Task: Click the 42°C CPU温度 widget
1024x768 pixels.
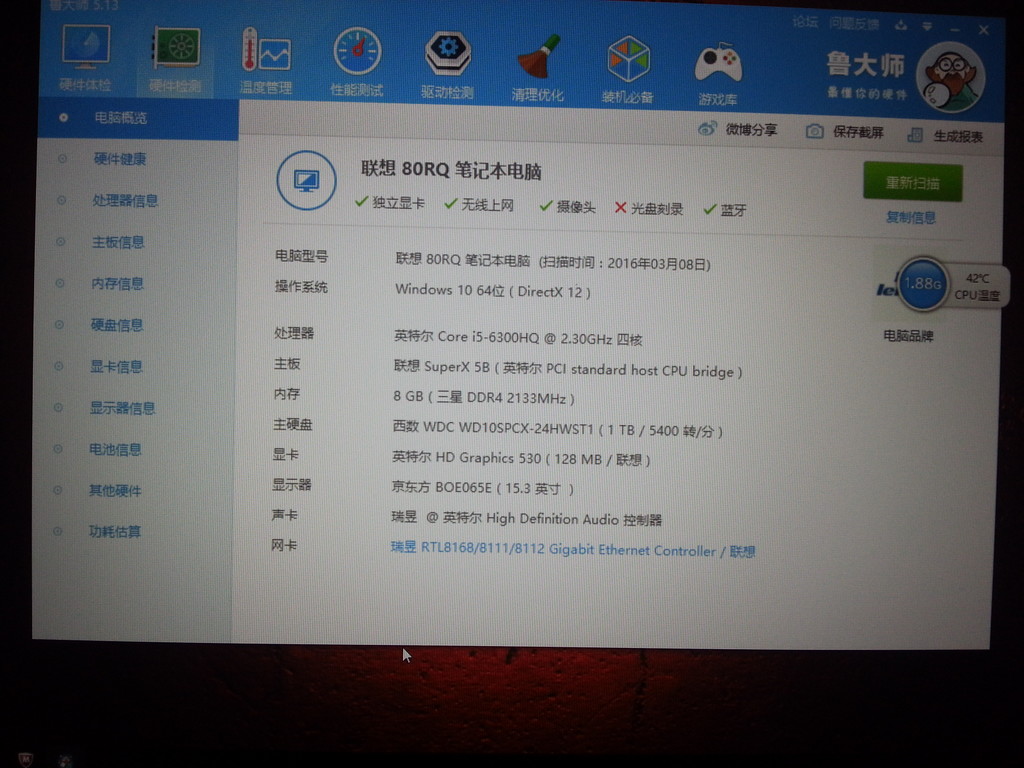Action: [x=977, y=287]
